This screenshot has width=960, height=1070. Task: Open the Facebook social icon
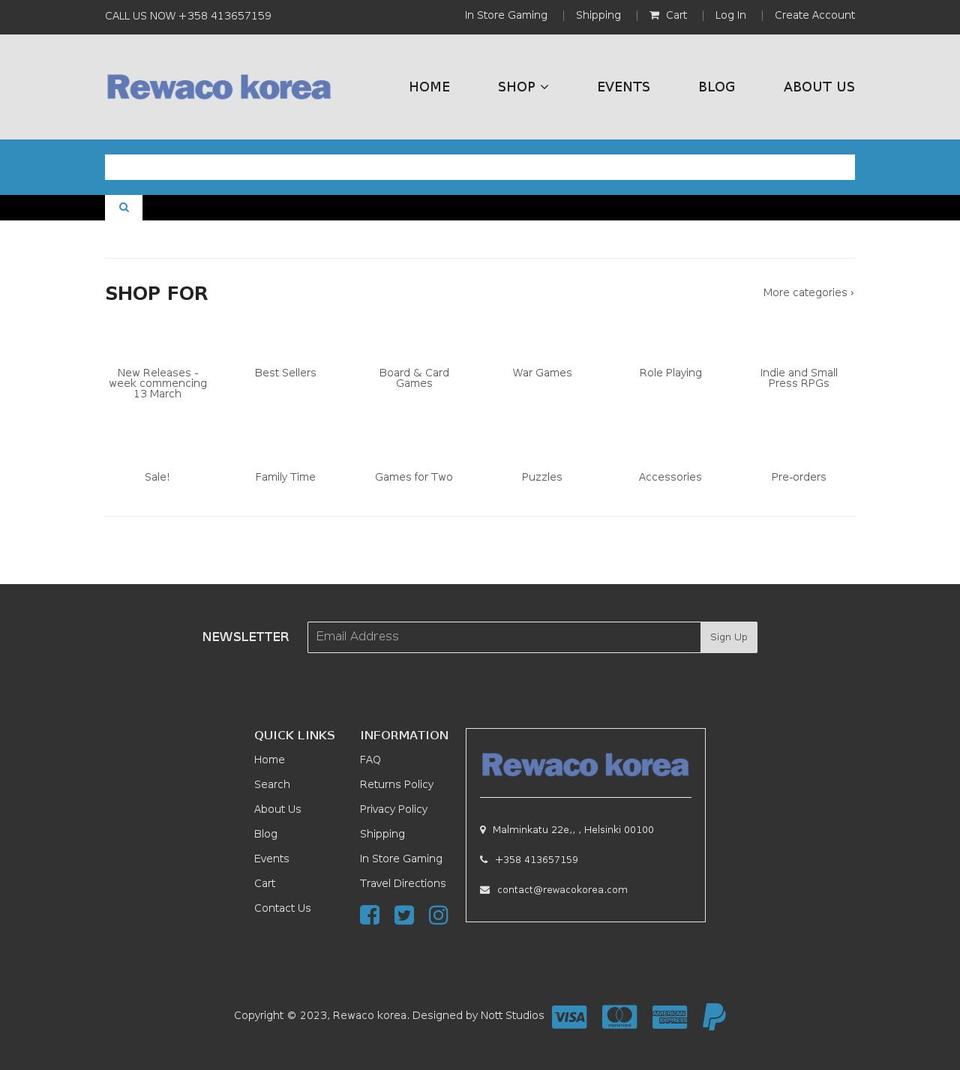pos(369,915)
